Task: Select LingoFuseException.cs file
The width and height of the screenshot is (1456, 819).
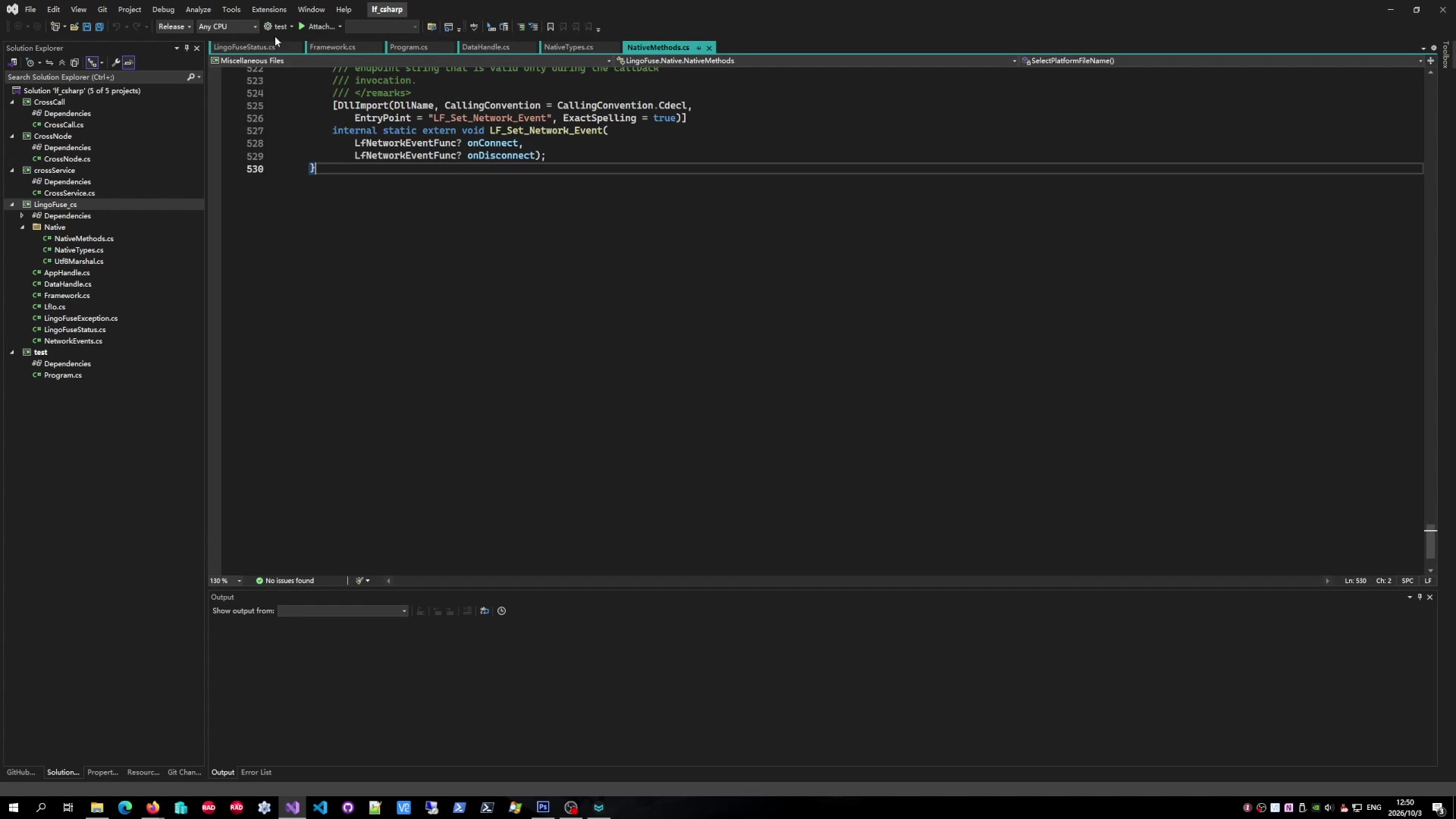Action: coord(80,318)
